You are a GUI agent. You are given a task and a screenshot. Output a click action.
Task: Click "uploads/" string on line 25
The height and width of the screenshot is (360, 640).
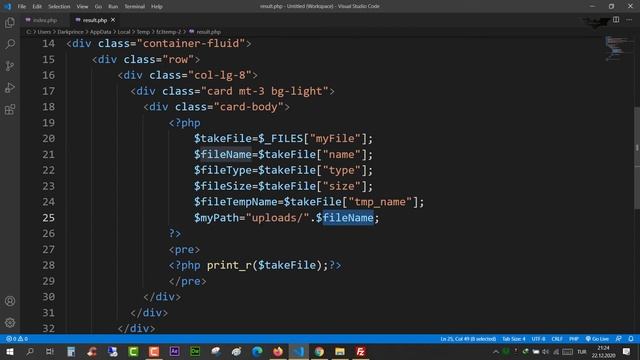click(277, 218)
